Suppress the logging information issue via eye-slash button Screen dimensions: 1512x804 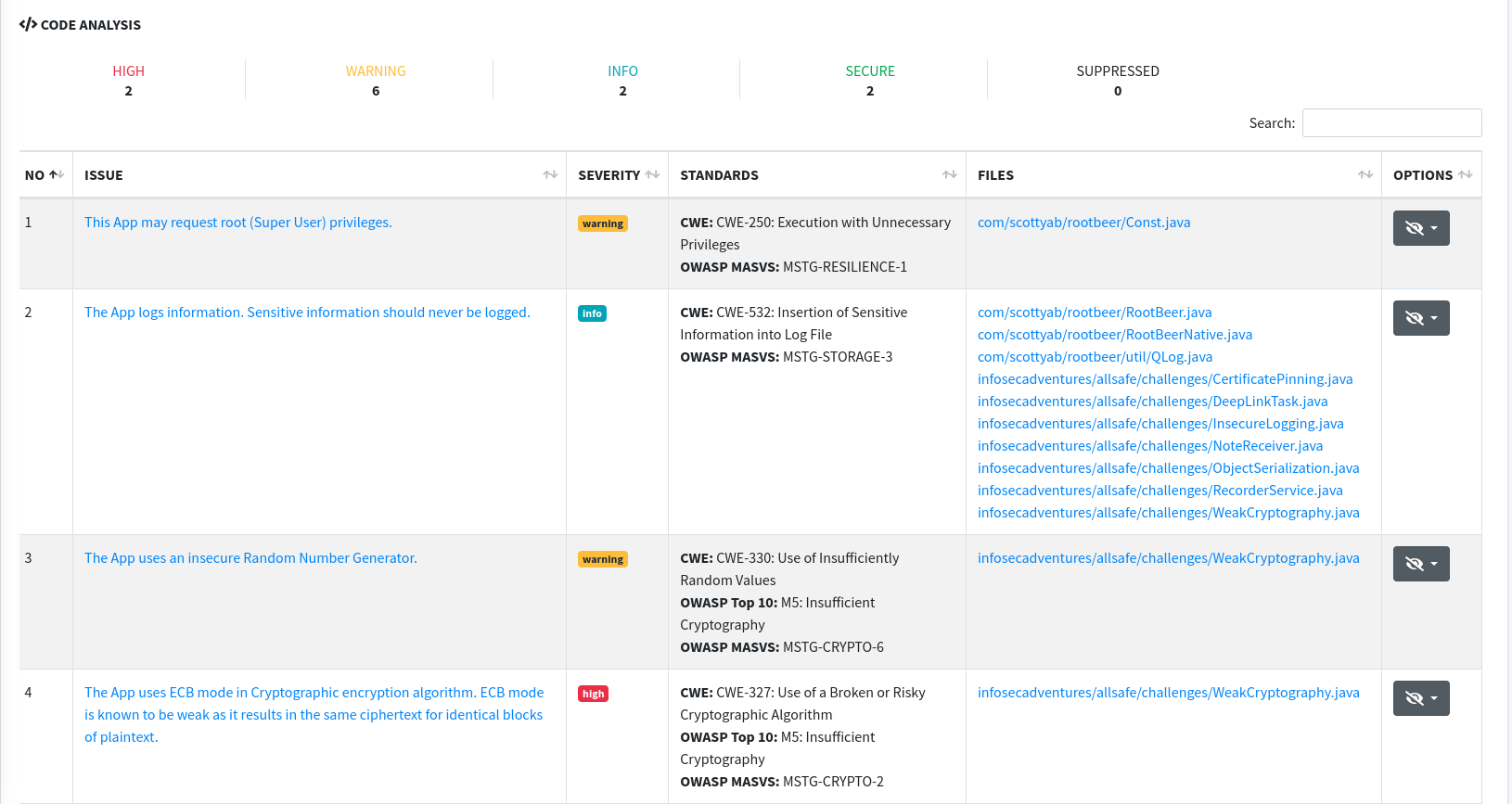pos(1420,318)
